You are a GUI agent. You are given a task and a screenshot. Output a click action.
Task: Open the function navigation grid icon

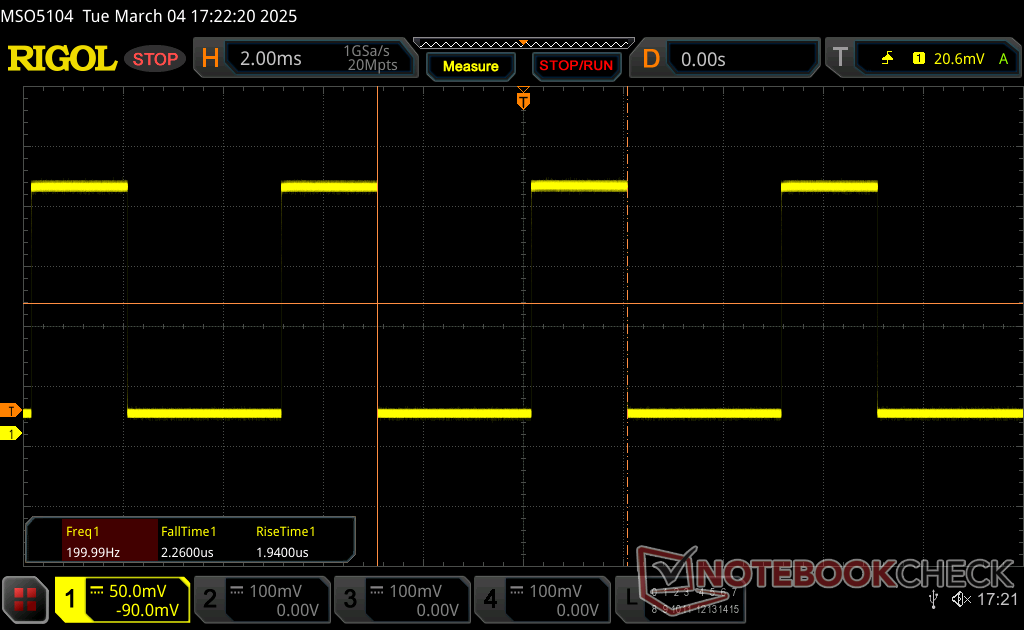26,599
